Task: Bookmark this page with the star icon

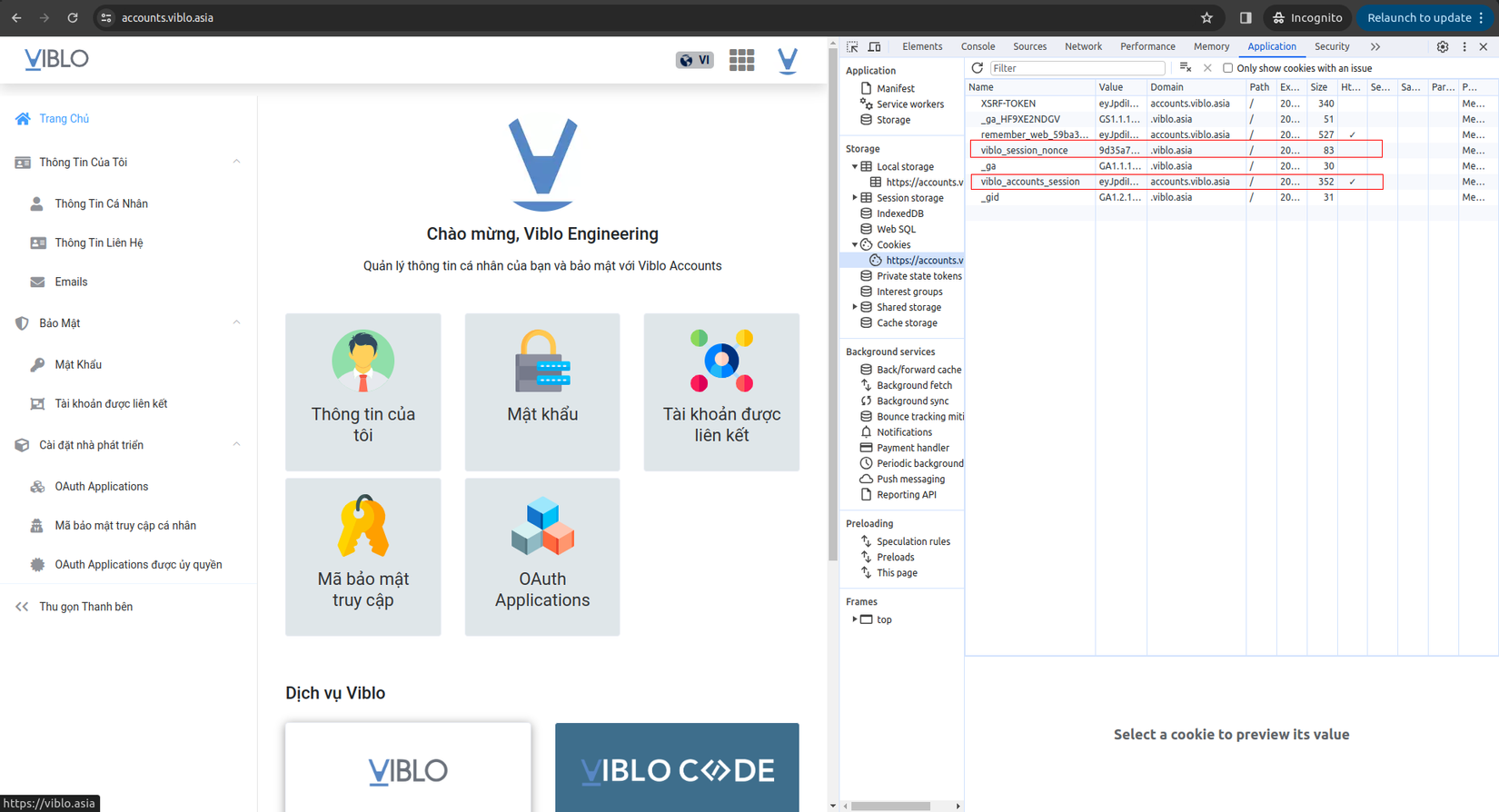Action: coord(1206,17)
